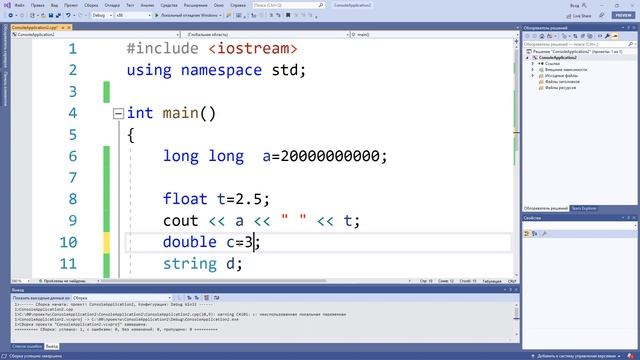Click the Show All Files icon in Solution Explorer
The image size is (640, 360).
click(590, 36)
